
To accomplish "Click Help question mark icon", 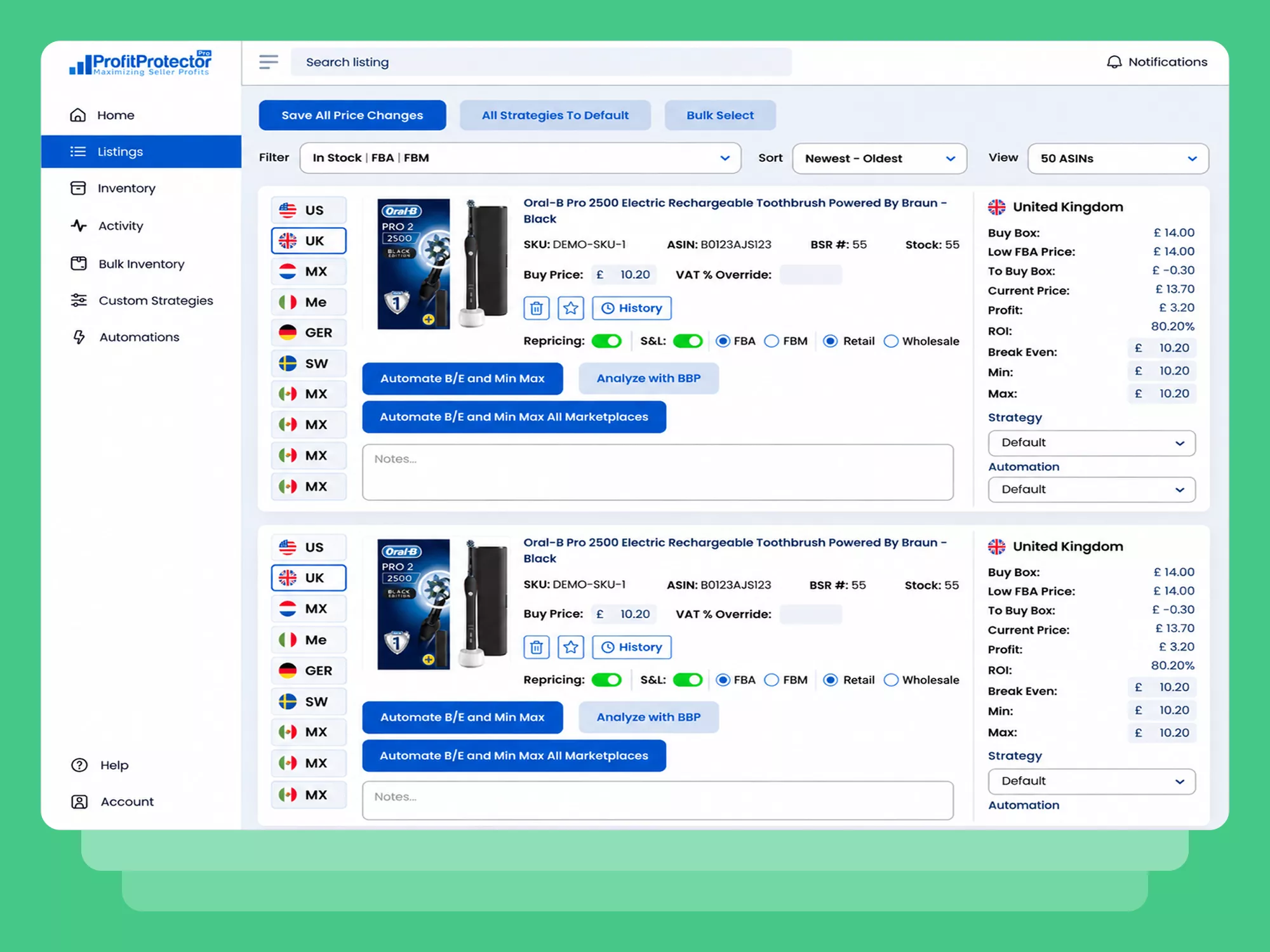I will click(x=79, y=765).
